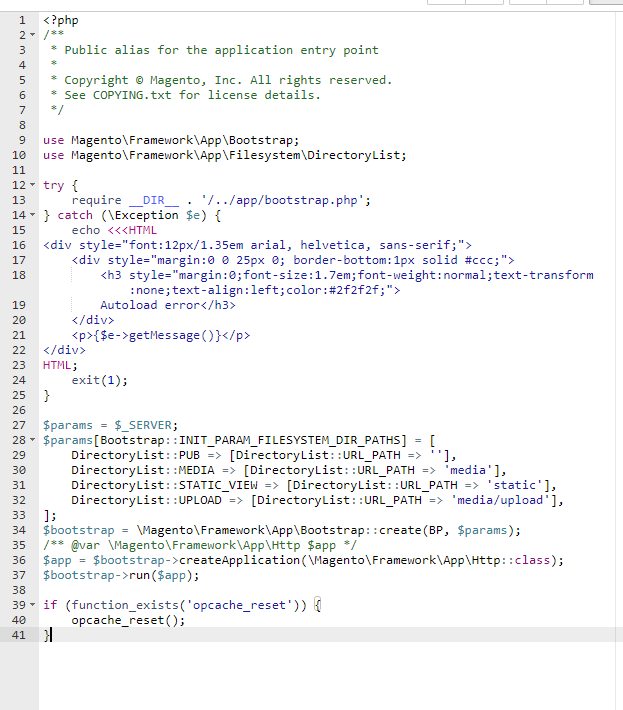The image size is (623, 710).
Task: Click '{$e->getMessage()}' paragraph line
Action: click(x=161, y=336)
